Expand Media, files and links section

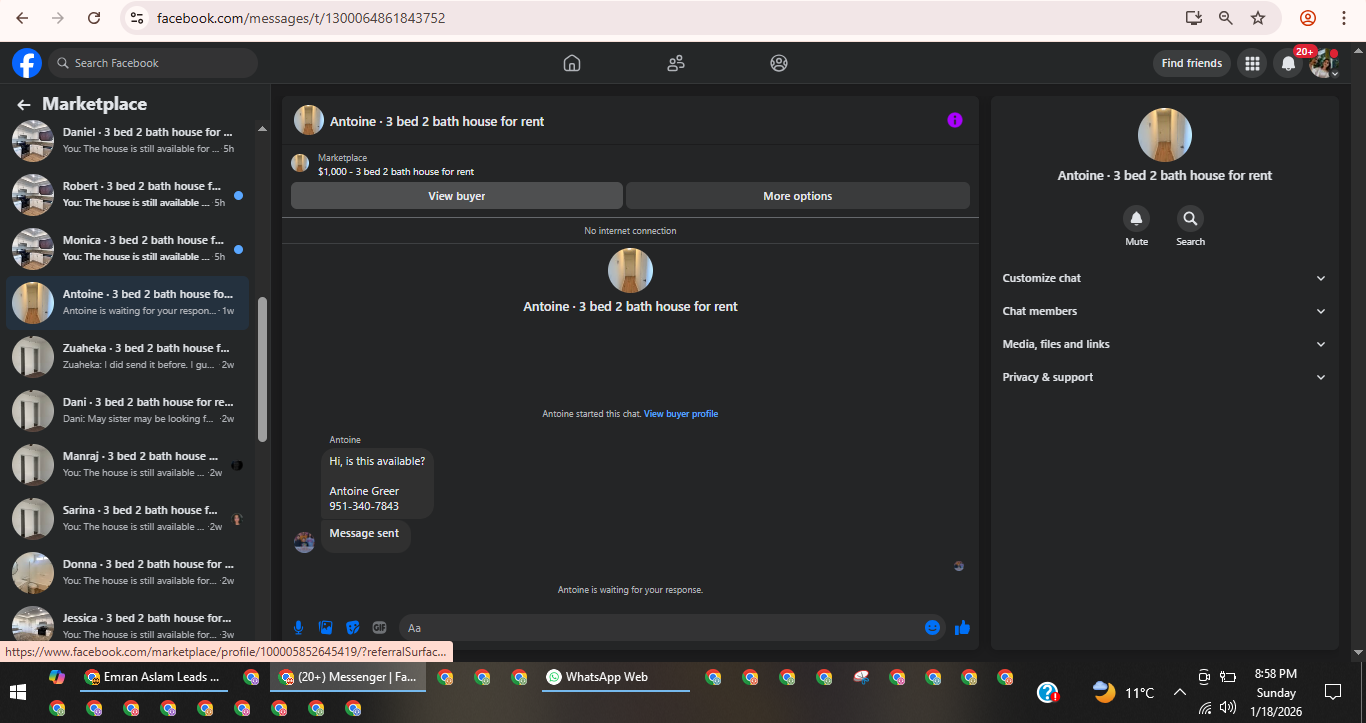(1164, 344)
